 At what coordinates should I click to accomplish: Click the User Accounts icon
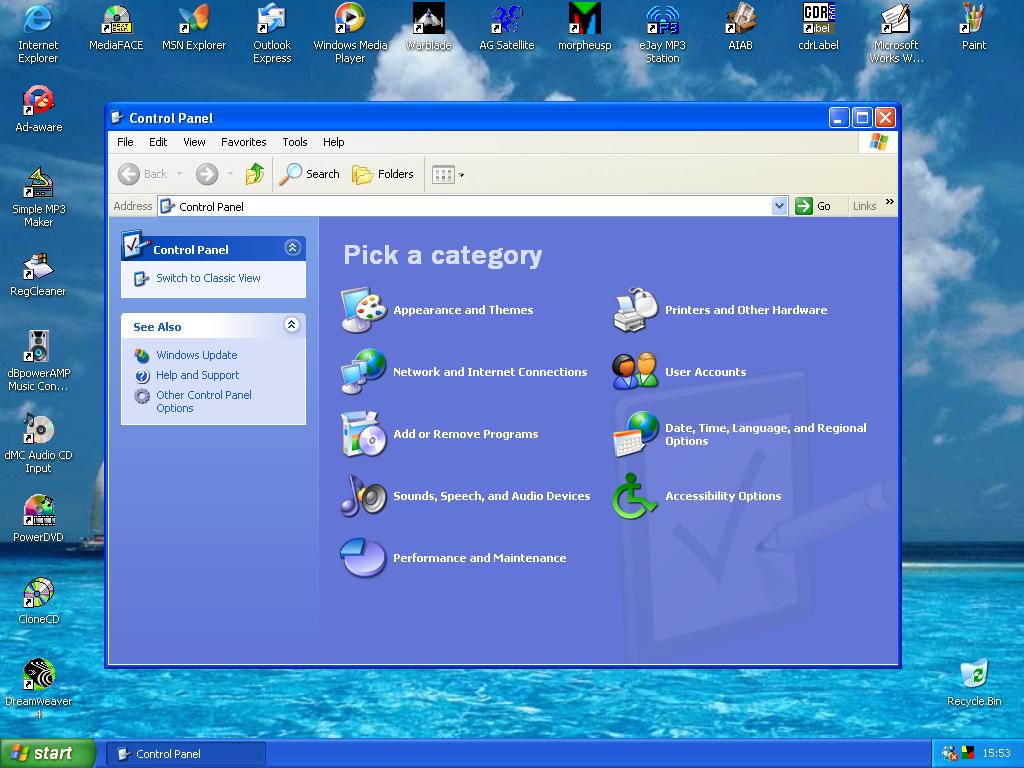coord(635,372)
